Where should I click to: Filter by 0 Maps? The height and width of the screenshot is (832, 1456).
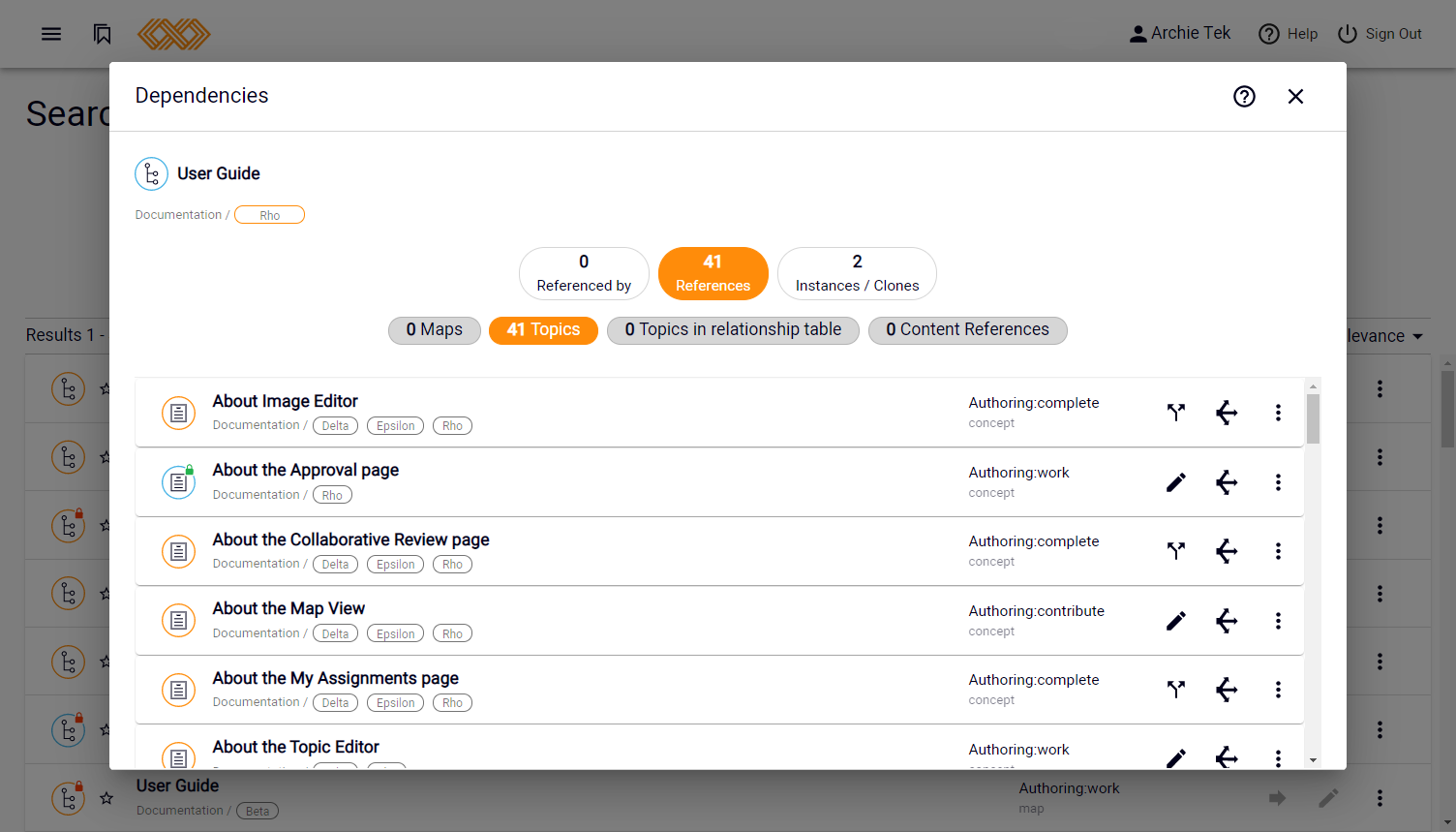point(435,330)
